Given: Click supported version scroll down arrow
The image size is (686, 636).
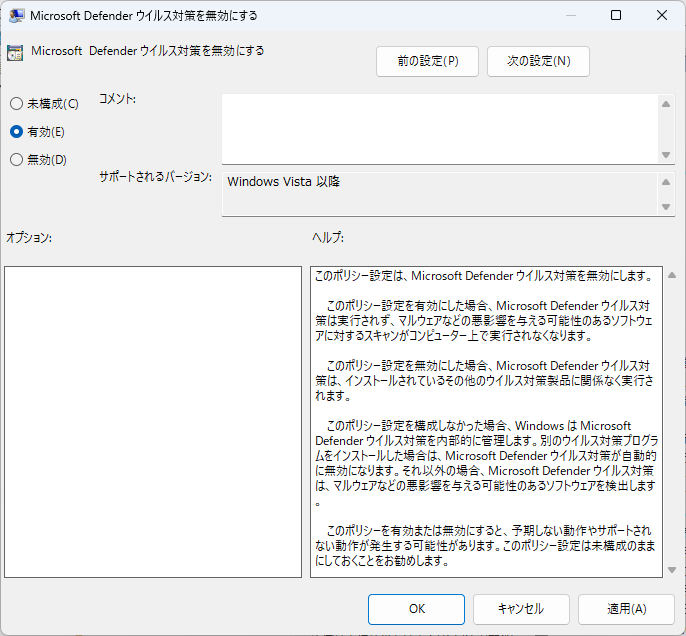Looking at the screenshot, I should (666, 206).
